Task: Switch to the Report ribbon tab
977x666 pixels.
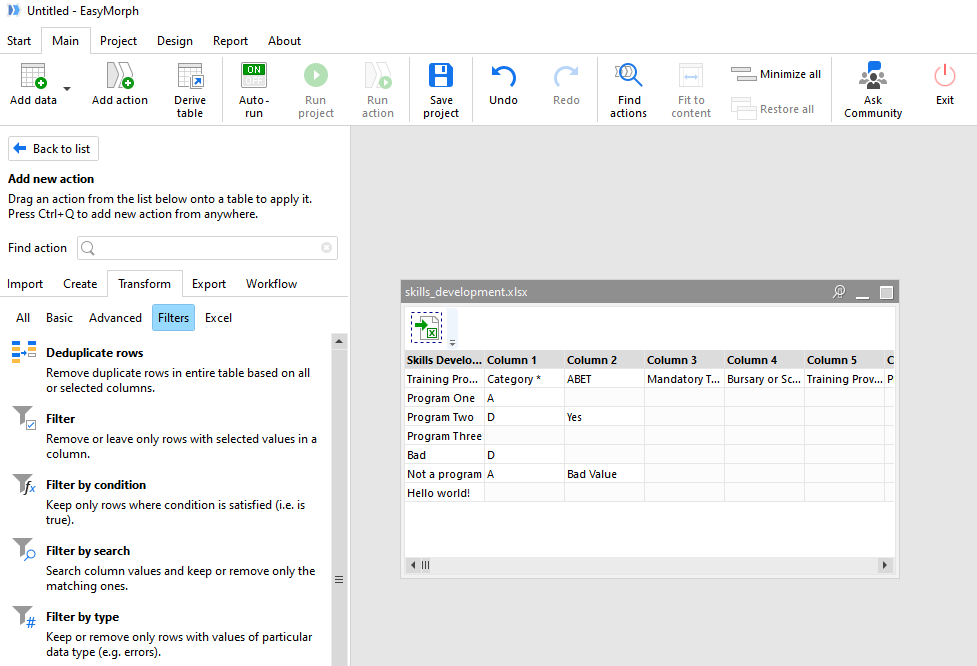Action: click(231, 41)
